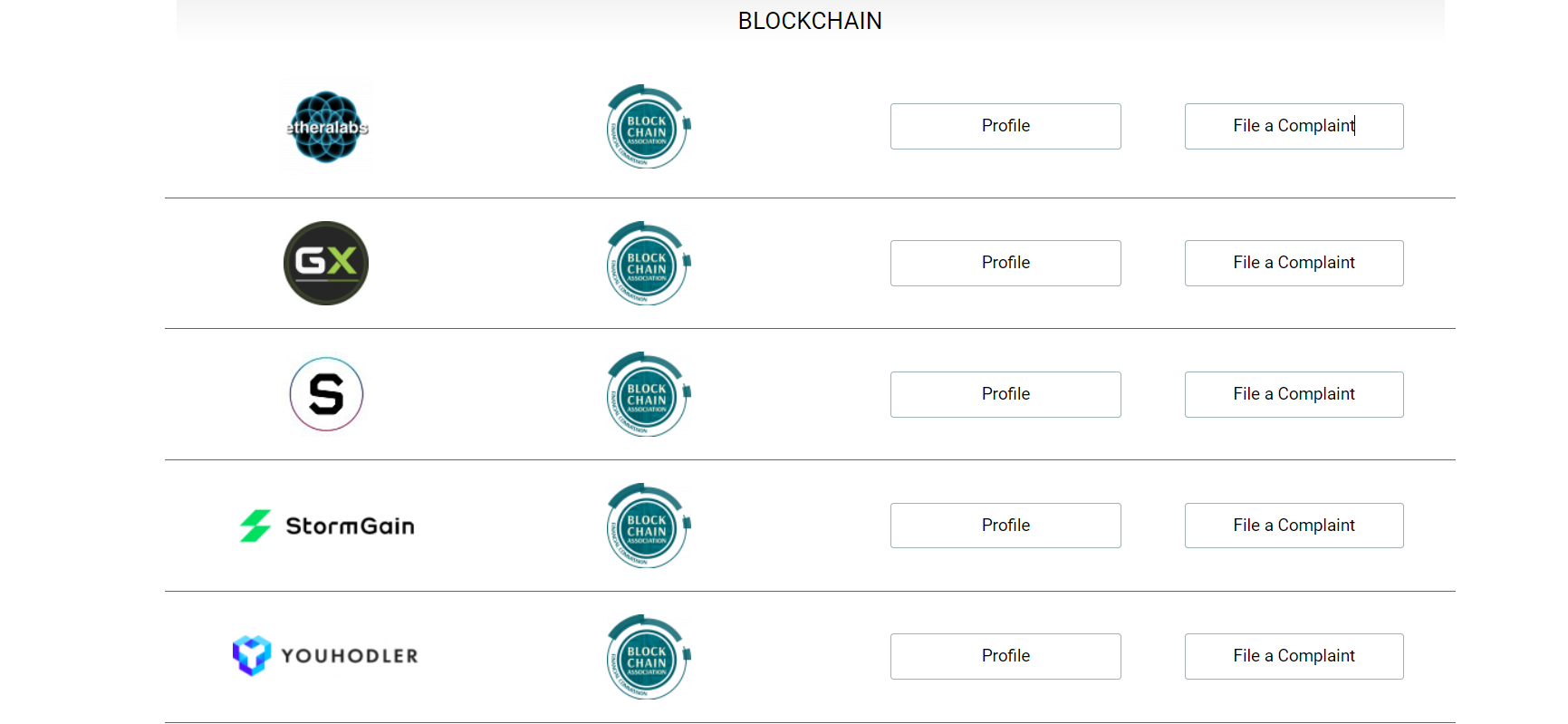The width and height of the screenshot is (1568, 724).
Task: Click Blockchain Association badge in StormGain row
Action: (x=648, y=526)
